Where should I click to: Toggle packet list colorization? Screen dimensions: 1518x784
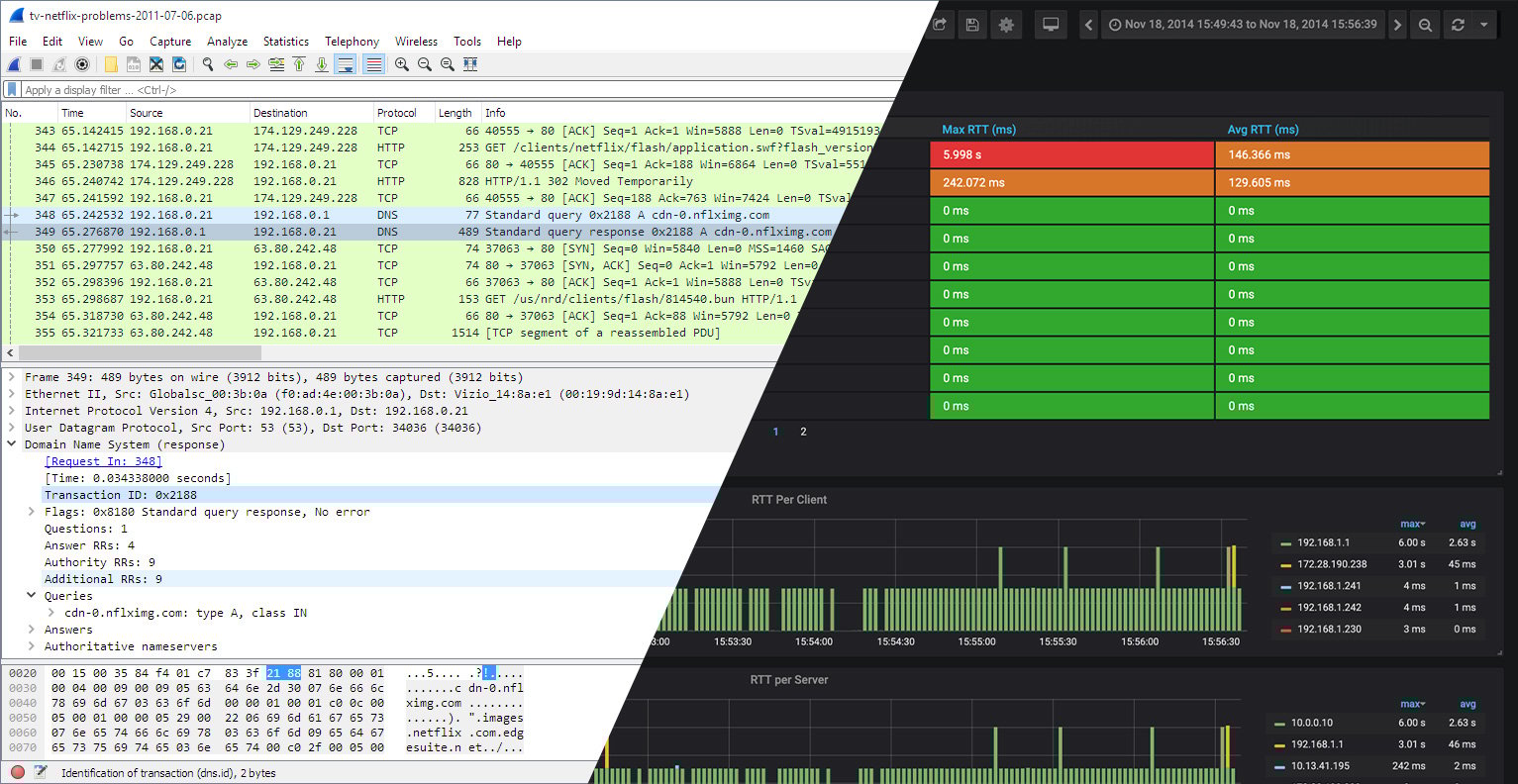pyautogui.click(x=372, y=64)
